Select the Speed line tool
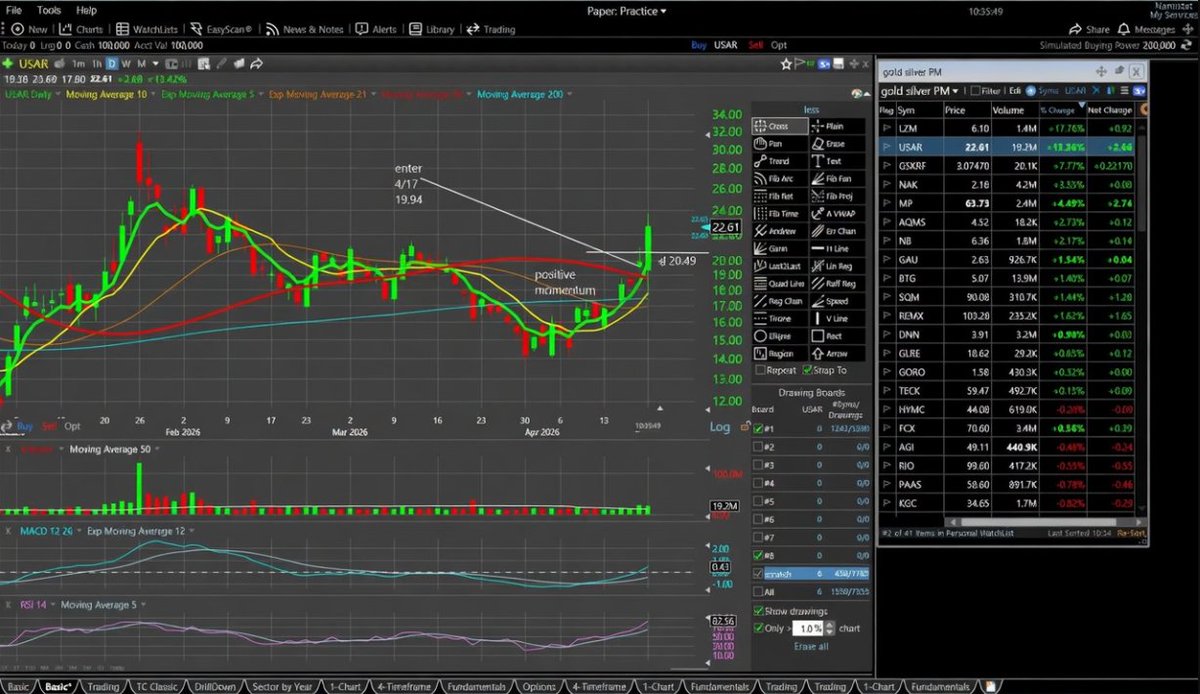This screenshot has height=694, width=1200. pos(838,301)
